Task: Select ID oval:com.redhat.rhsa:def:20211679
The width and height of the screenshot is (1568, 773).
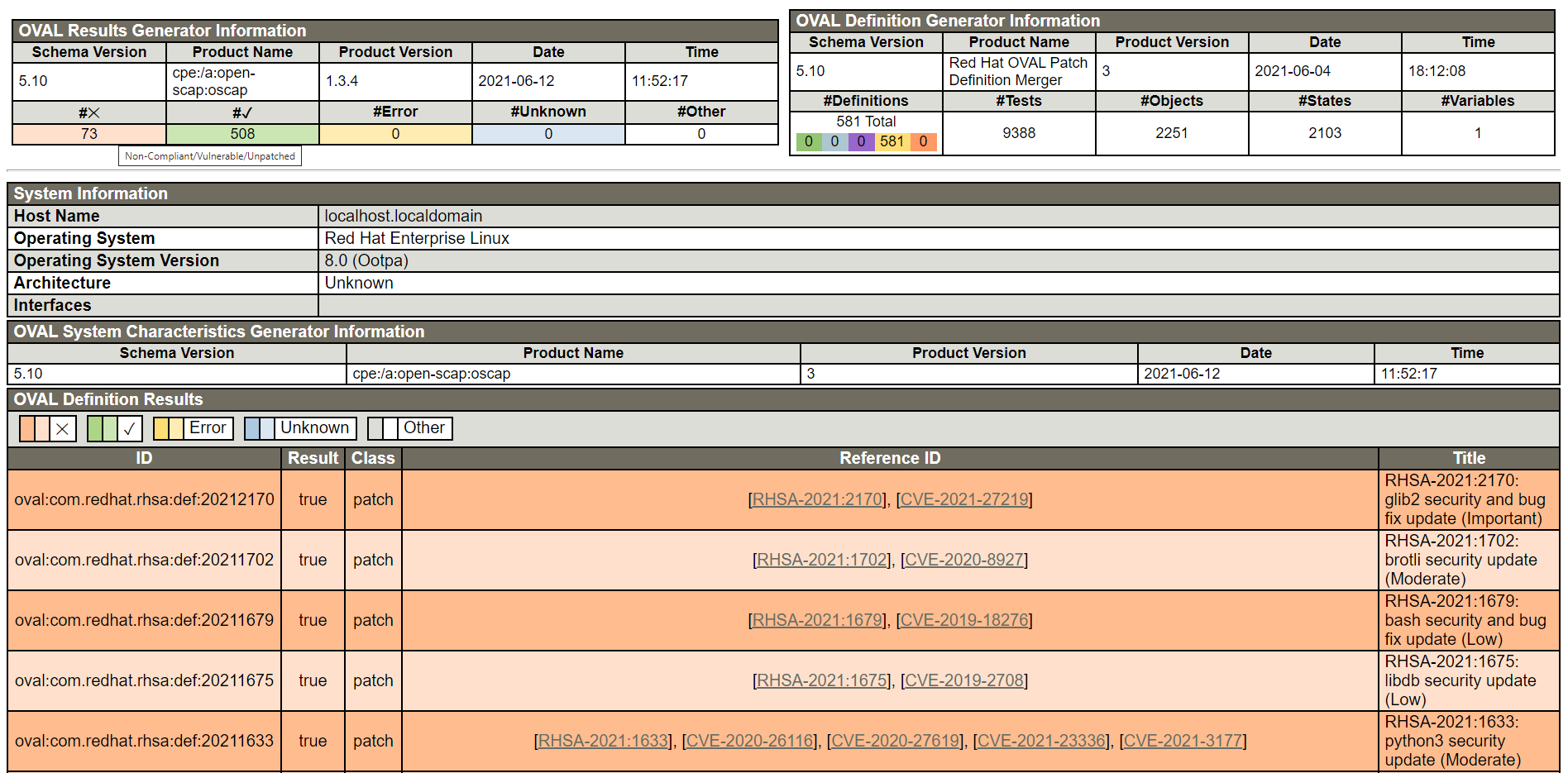Action: [x=144, y=620]
